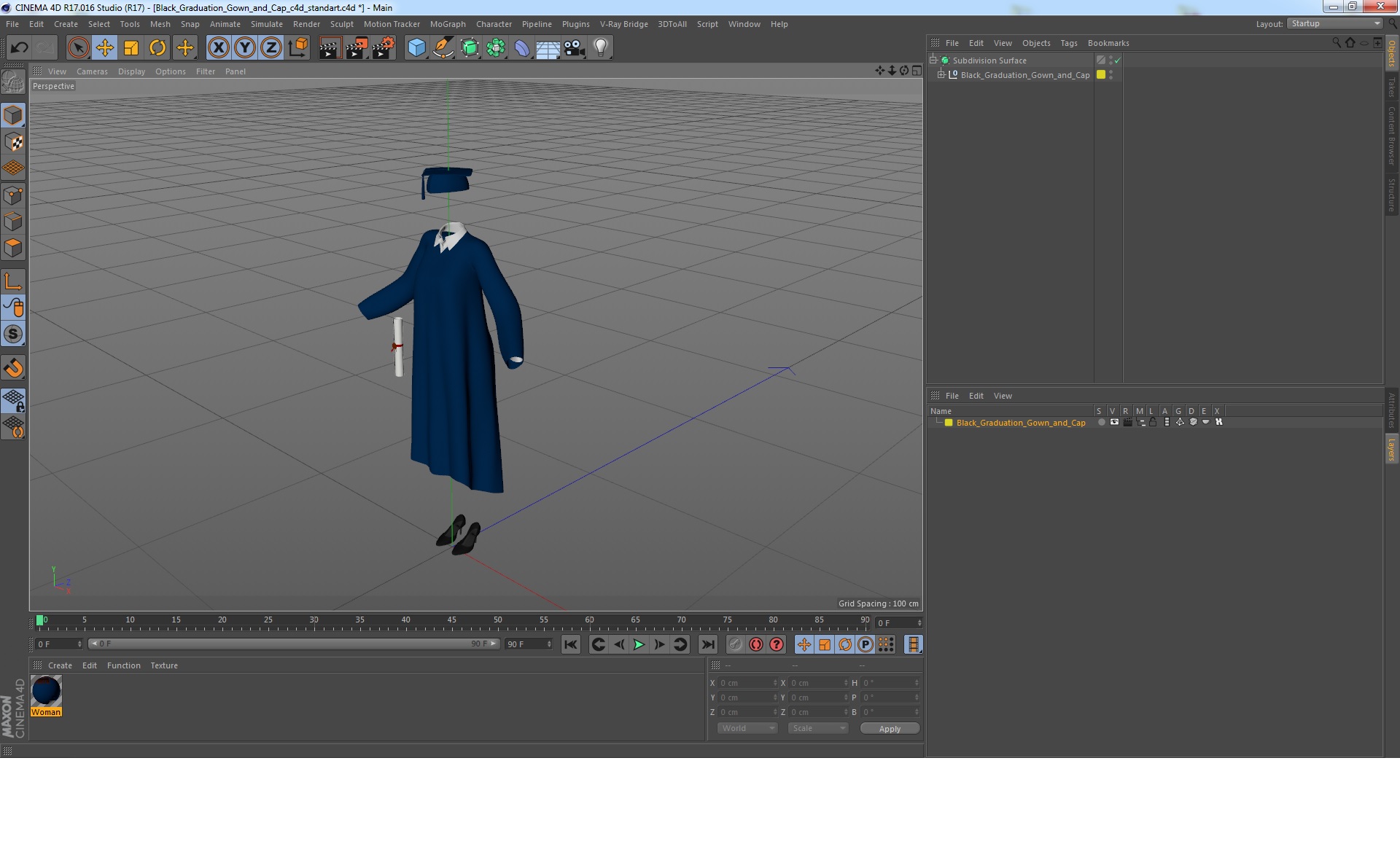Select the Woman material thumbnail
The image size is (1400, 844).
pyautogui.click(x=46, y=691)
